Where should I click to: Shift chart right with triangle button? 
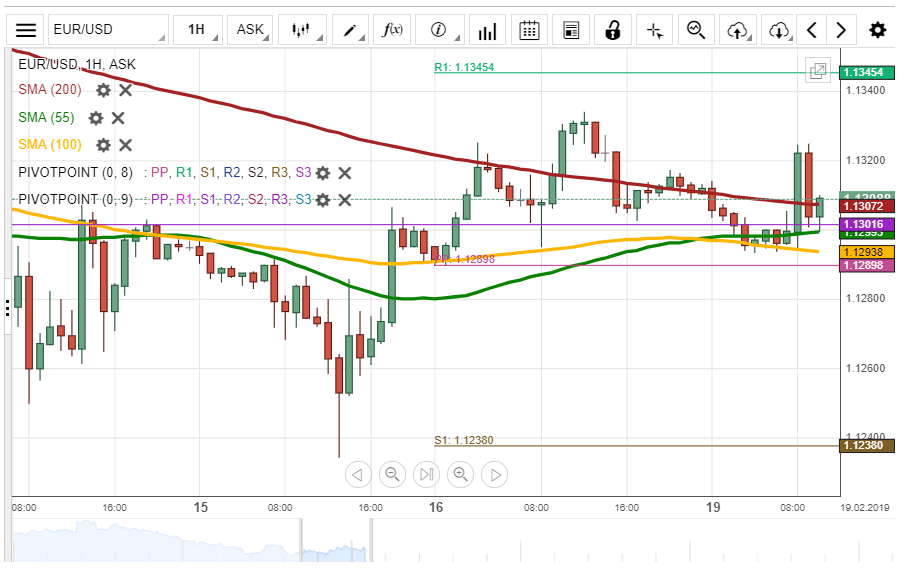tap(495, 475)
